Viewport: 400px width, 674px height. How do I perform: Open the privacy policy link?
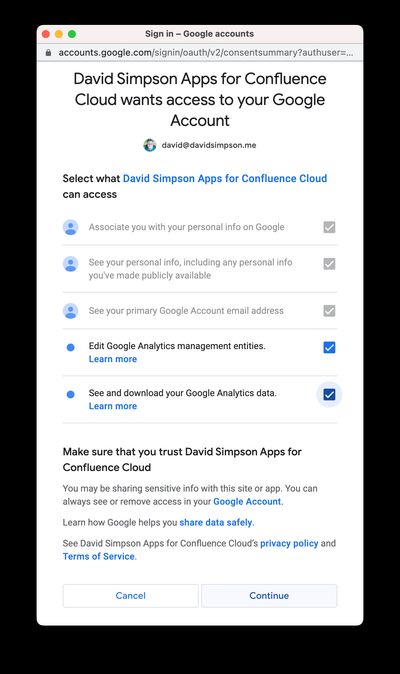[289, 543]
